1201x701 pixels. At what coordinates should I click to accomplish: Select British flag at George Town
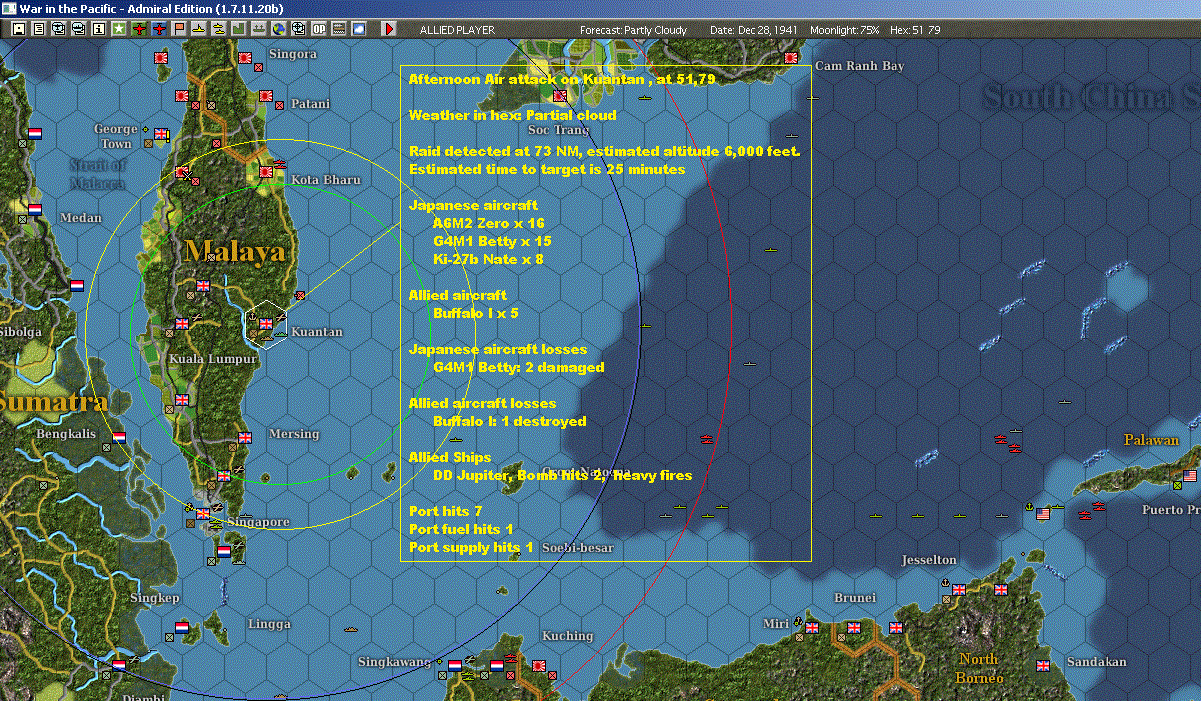tap(162, 136)
